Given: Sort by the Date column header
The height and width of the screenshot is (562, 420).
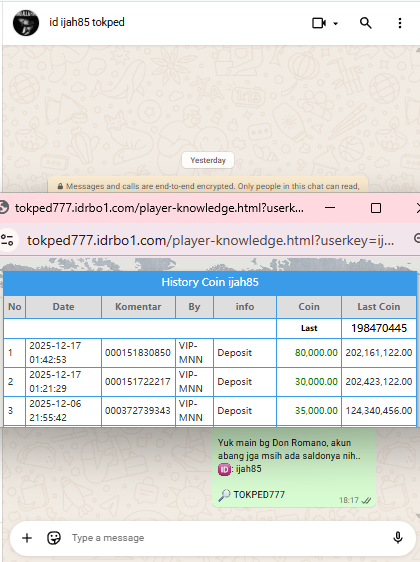Looking at the screenshot, I should click(x=63, y=307).
